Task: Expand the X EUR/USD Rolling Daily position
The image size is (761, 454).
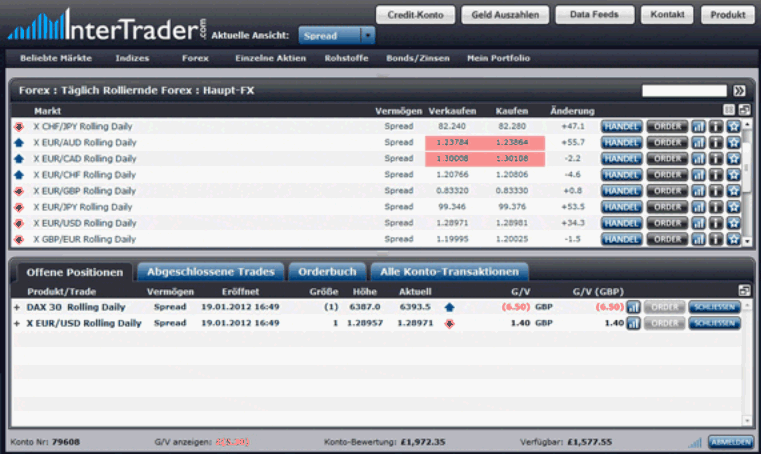Action: point(17,323)
